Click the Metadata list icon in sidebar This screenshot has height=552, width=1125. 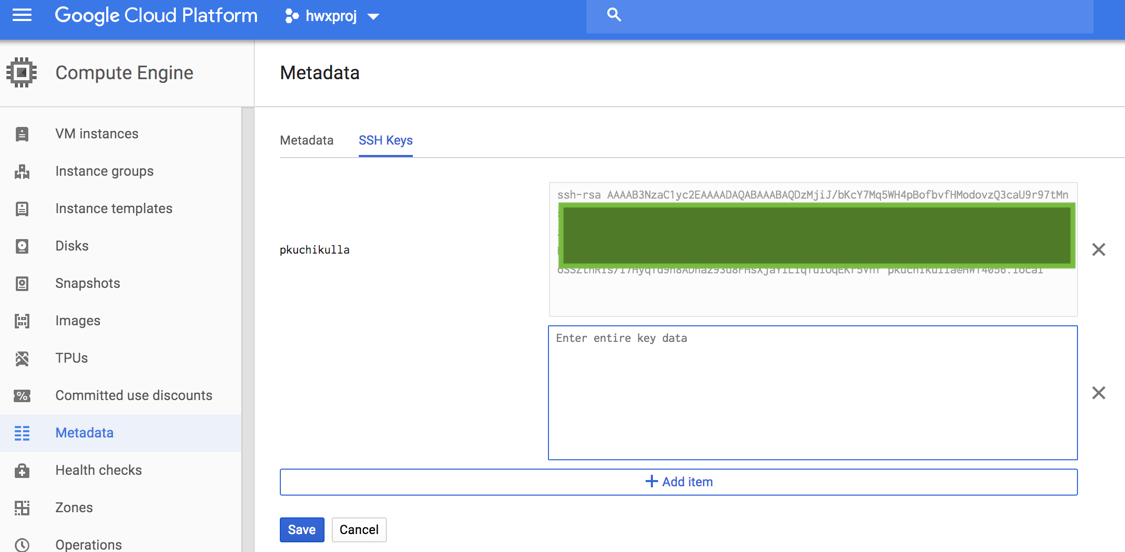[x=22, y=433]
